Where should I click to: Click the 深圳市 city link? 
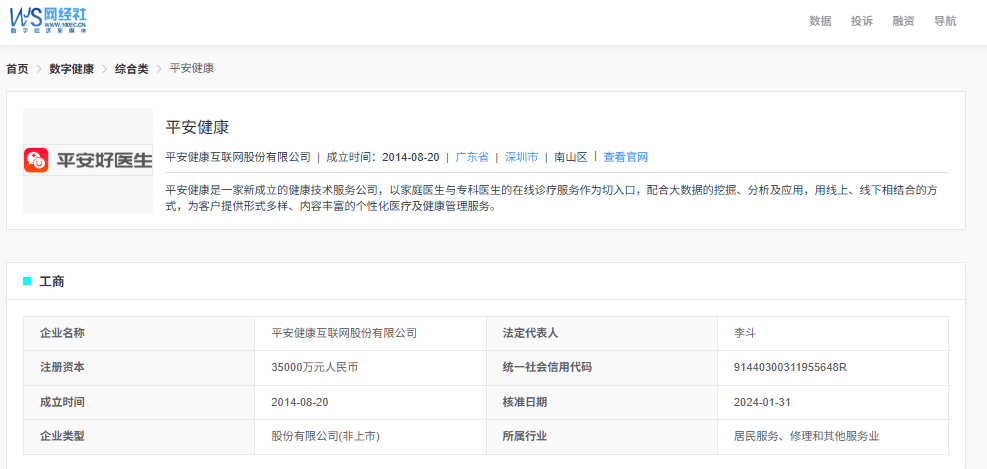pyautogui.click(x=521, y=157)
